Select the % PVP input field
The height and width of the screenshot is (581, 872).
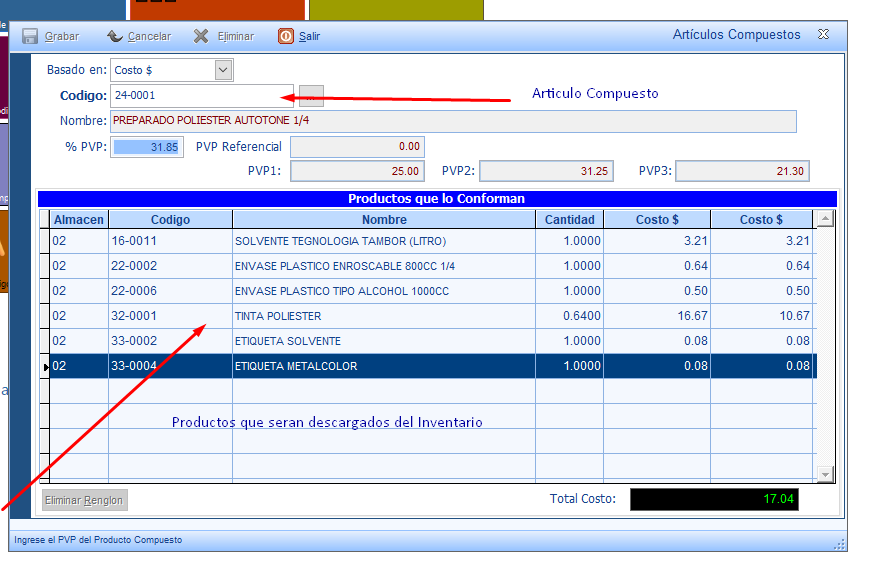(x=147, y=147)
